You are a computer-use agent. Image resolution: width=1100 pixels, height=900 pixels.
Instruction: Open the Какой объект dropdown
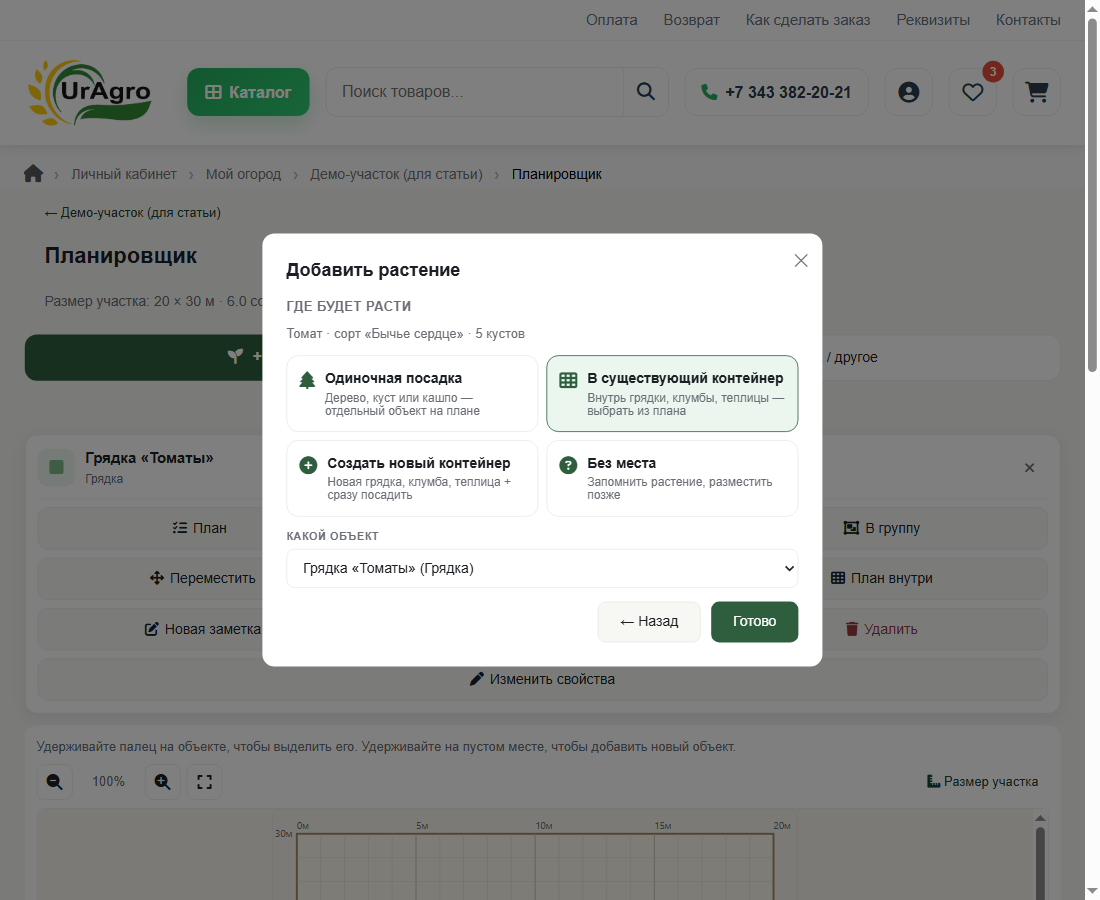pyautogui.click(x=542, y=568)
